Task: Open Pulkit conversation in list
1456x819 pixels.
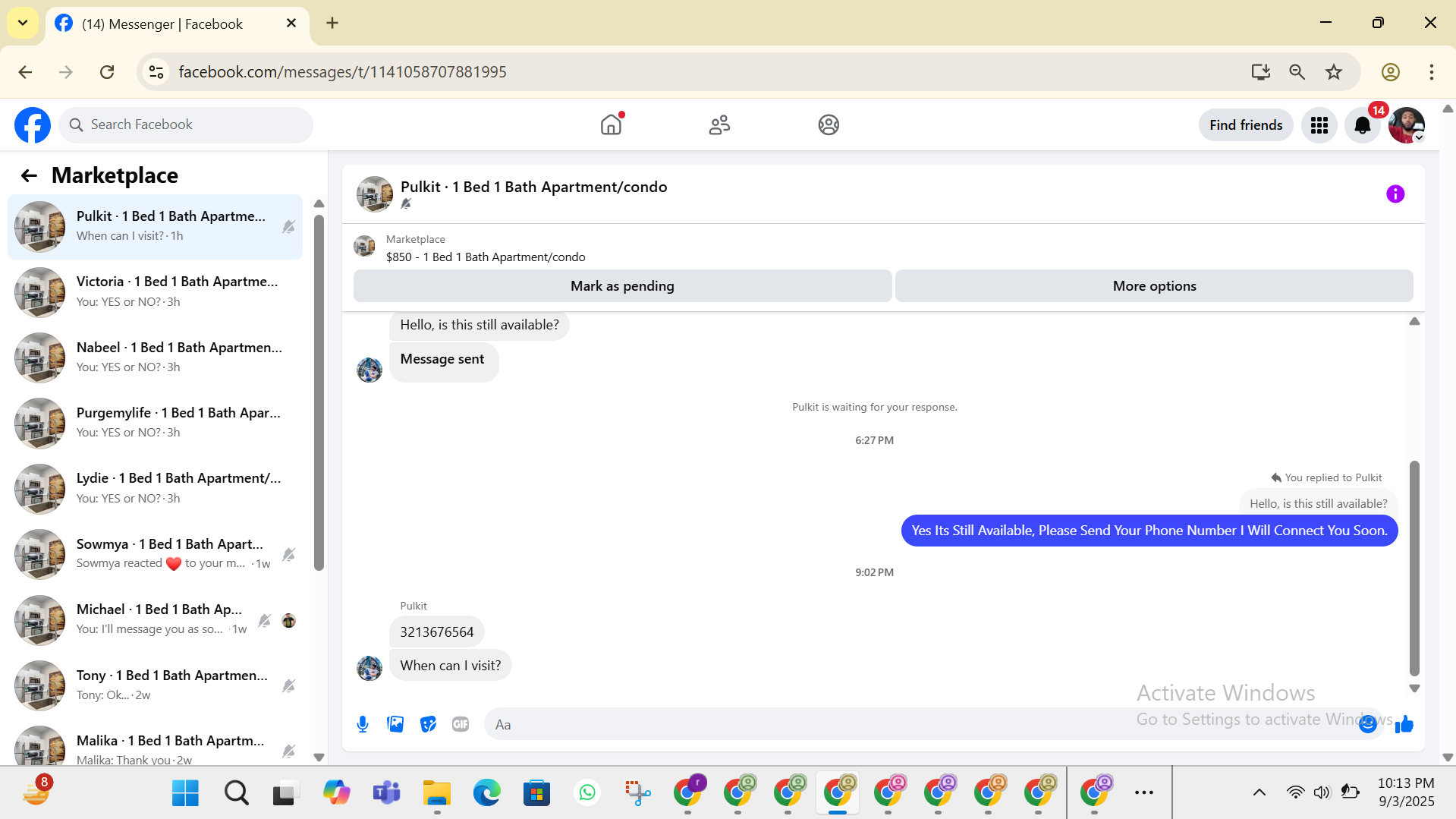Action: coord(155,227)
